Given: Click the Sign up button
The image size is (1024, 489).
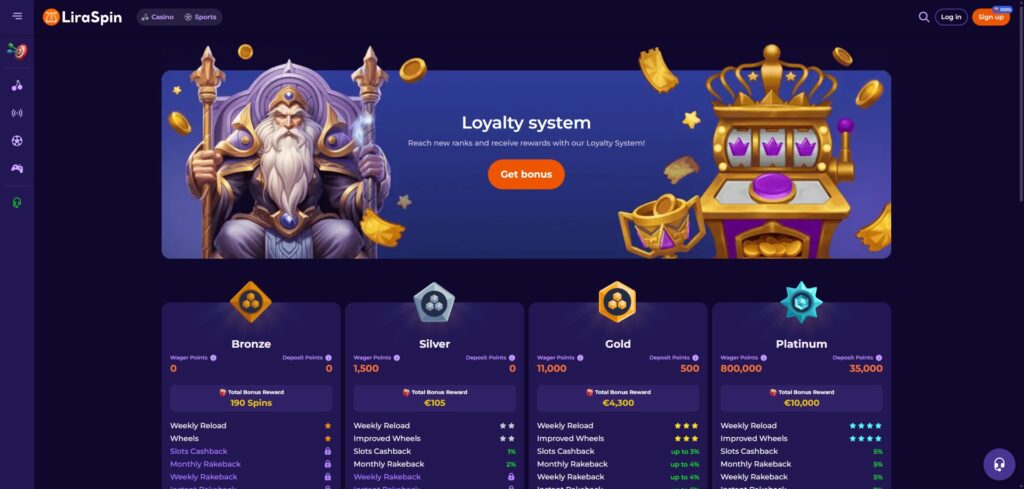Looking at the screenshot, I should (991, 17).
